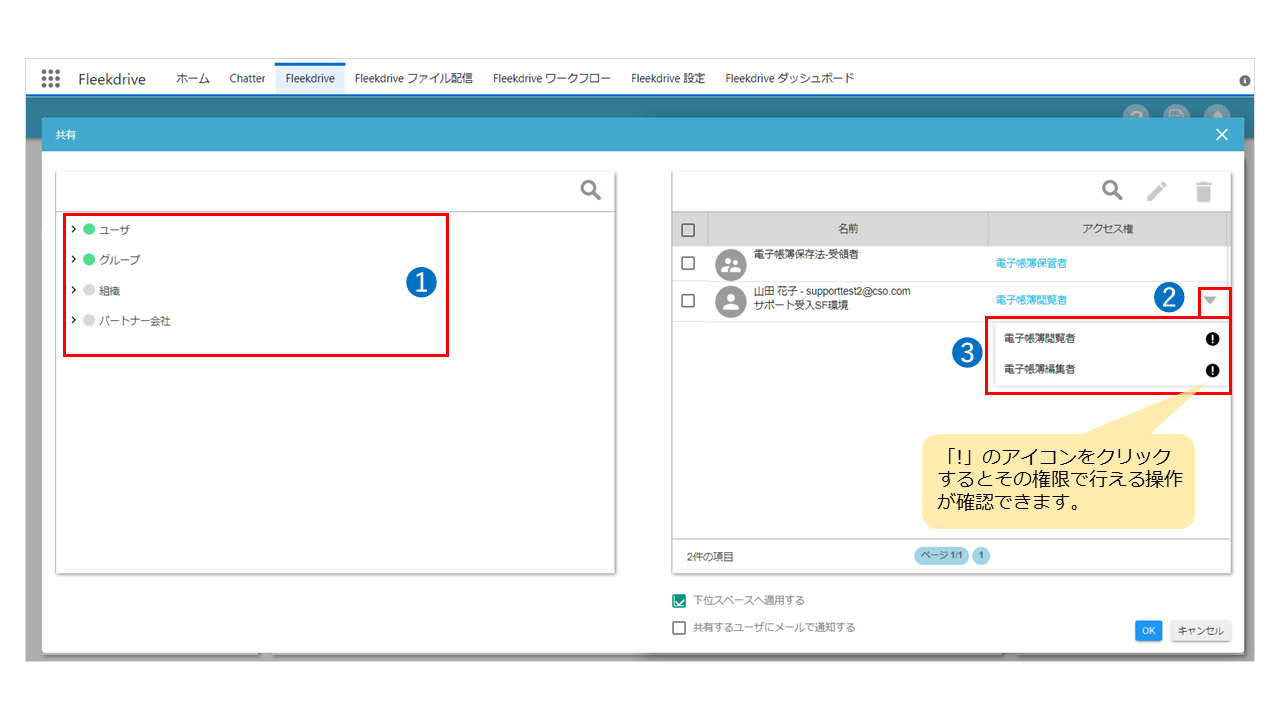This screenshot has height=720, width=1280.
Task: Click the small info icon at top right
Action: 1245,80
